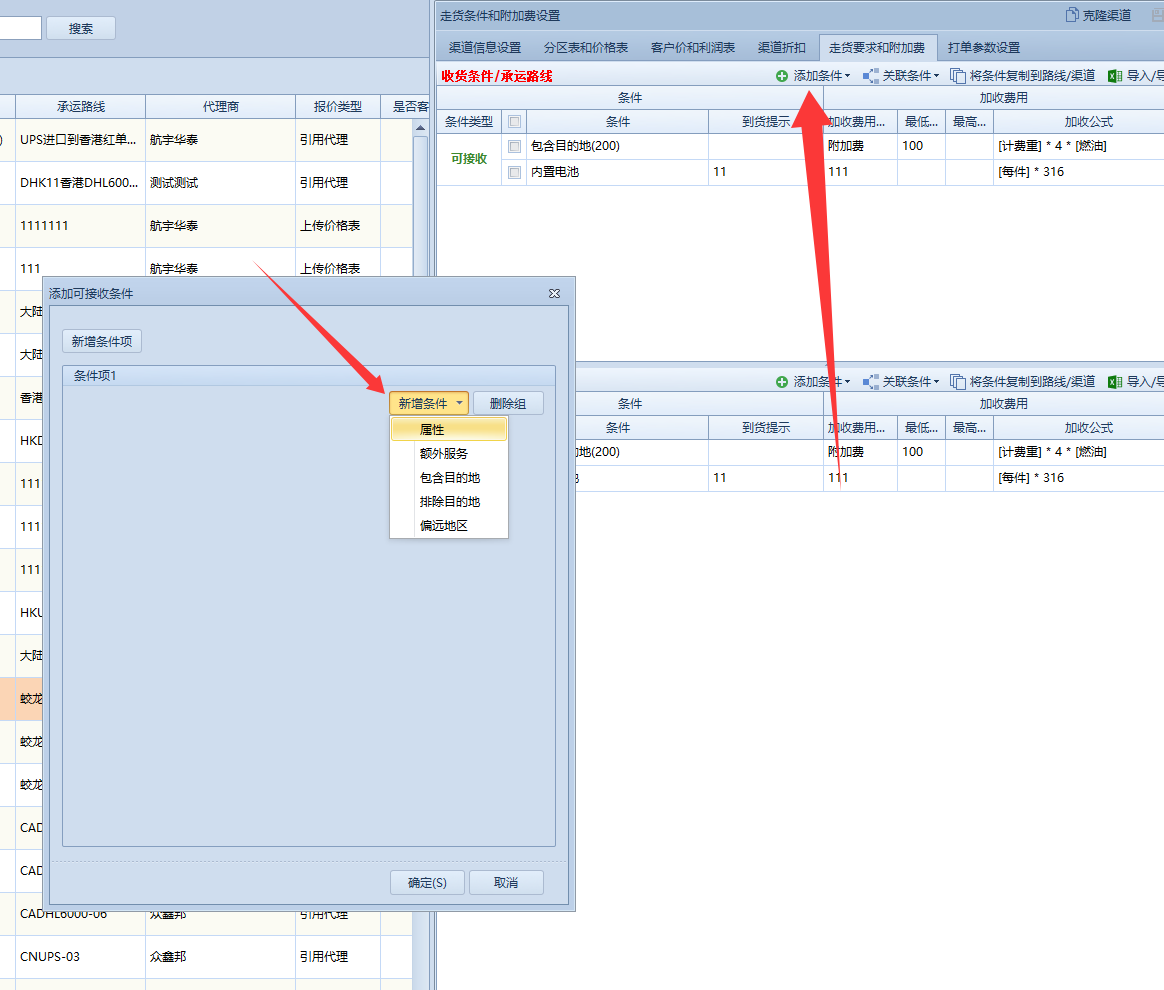Open the 新增条件 dropdown button
The height and width of the screenshot is (990, 1164).
tap(428, 404)
